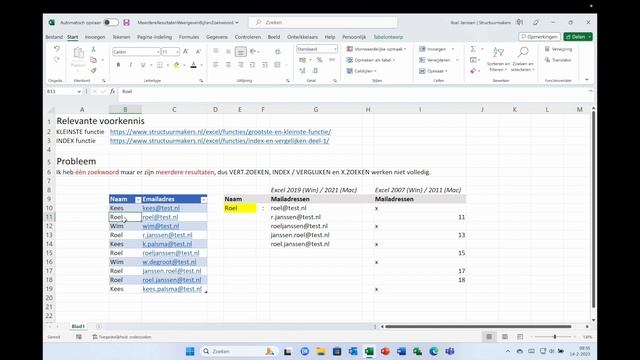
Task: Click the increase font size icon
Action: click(x=186, y=51)
